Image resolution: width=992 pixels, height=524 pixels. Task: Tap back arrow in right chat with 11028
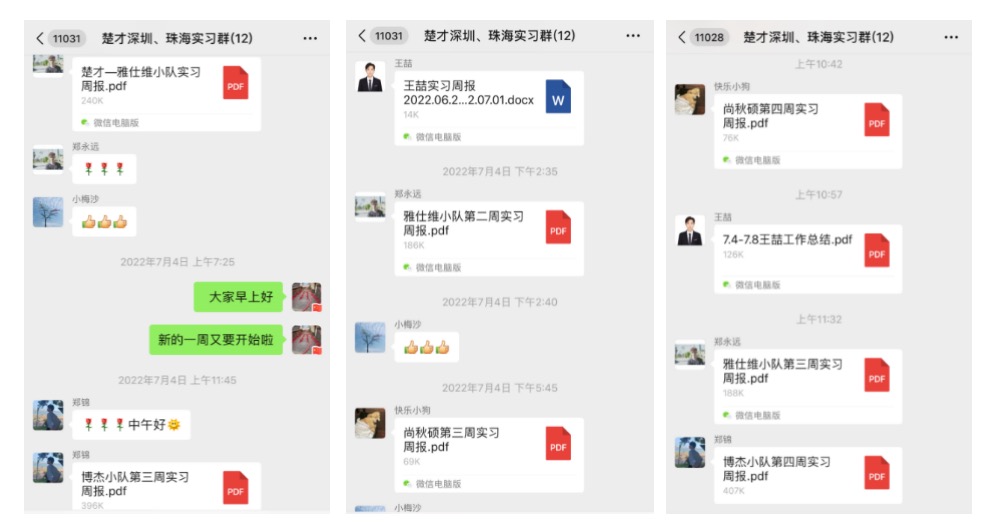[681, 37]
